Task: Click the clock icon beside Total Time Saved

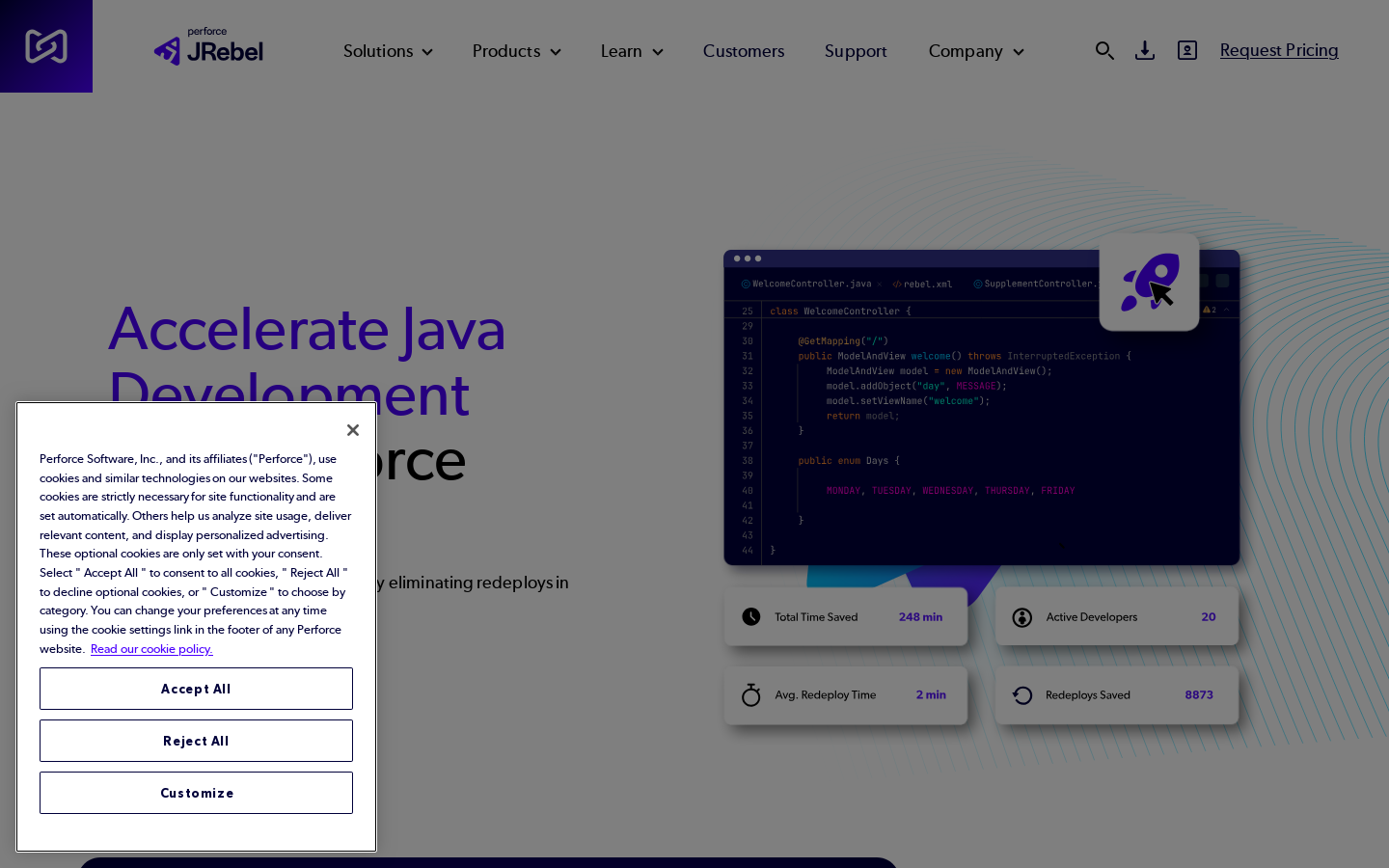Action: point(751,617)
